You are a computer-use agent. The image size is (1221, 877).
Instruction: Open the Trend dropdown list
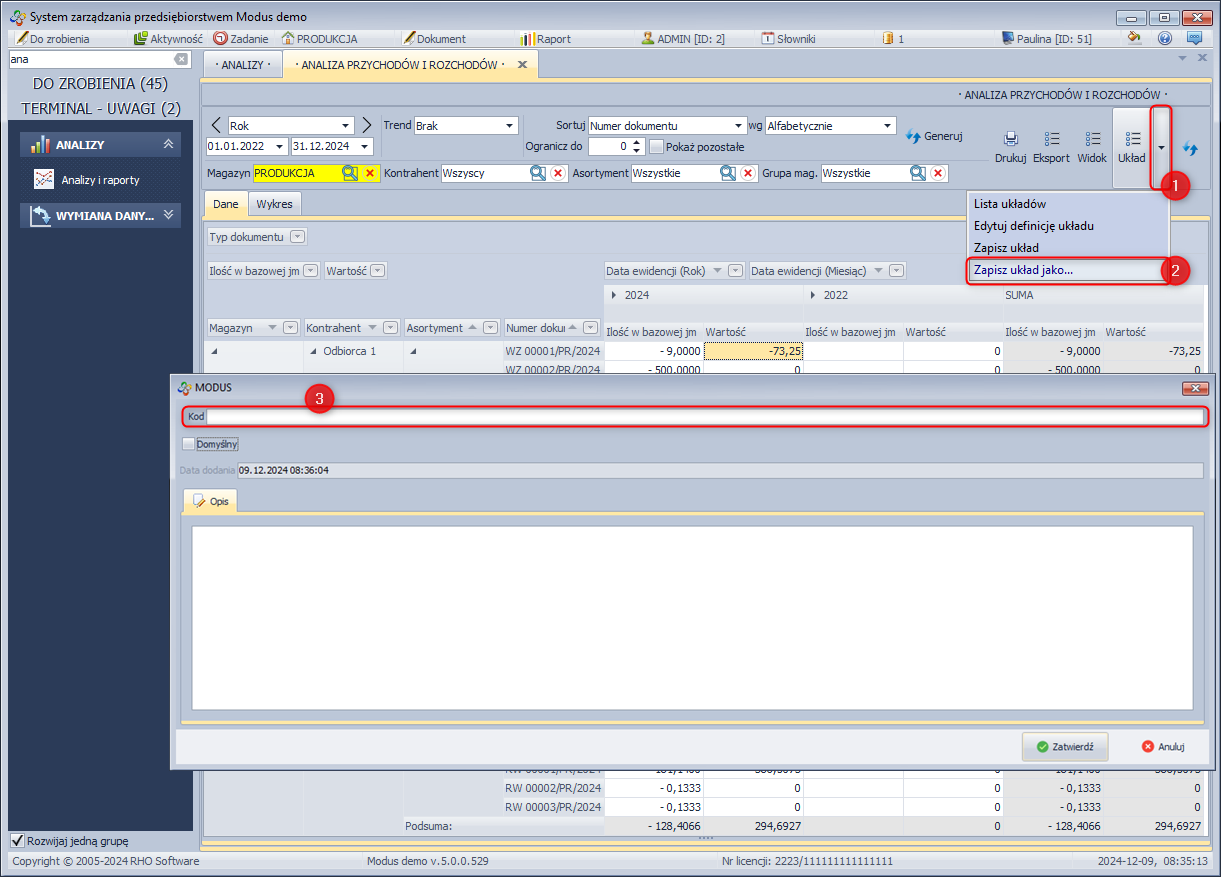(x=509, y=126)
